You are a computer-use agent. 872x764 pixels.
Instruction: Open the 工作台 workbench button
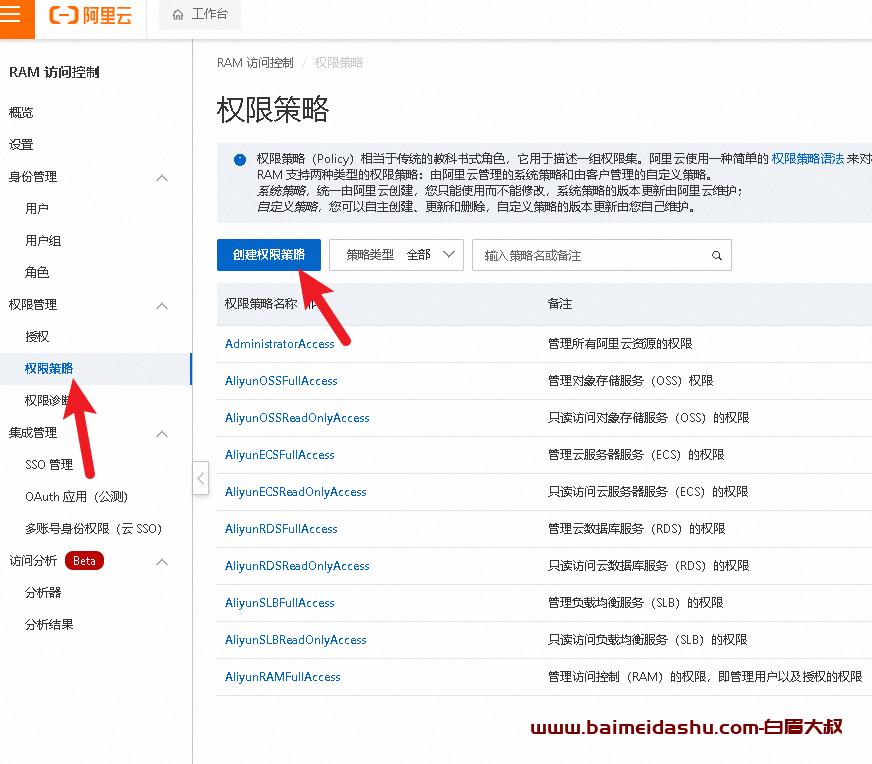(x=200, y=14)
